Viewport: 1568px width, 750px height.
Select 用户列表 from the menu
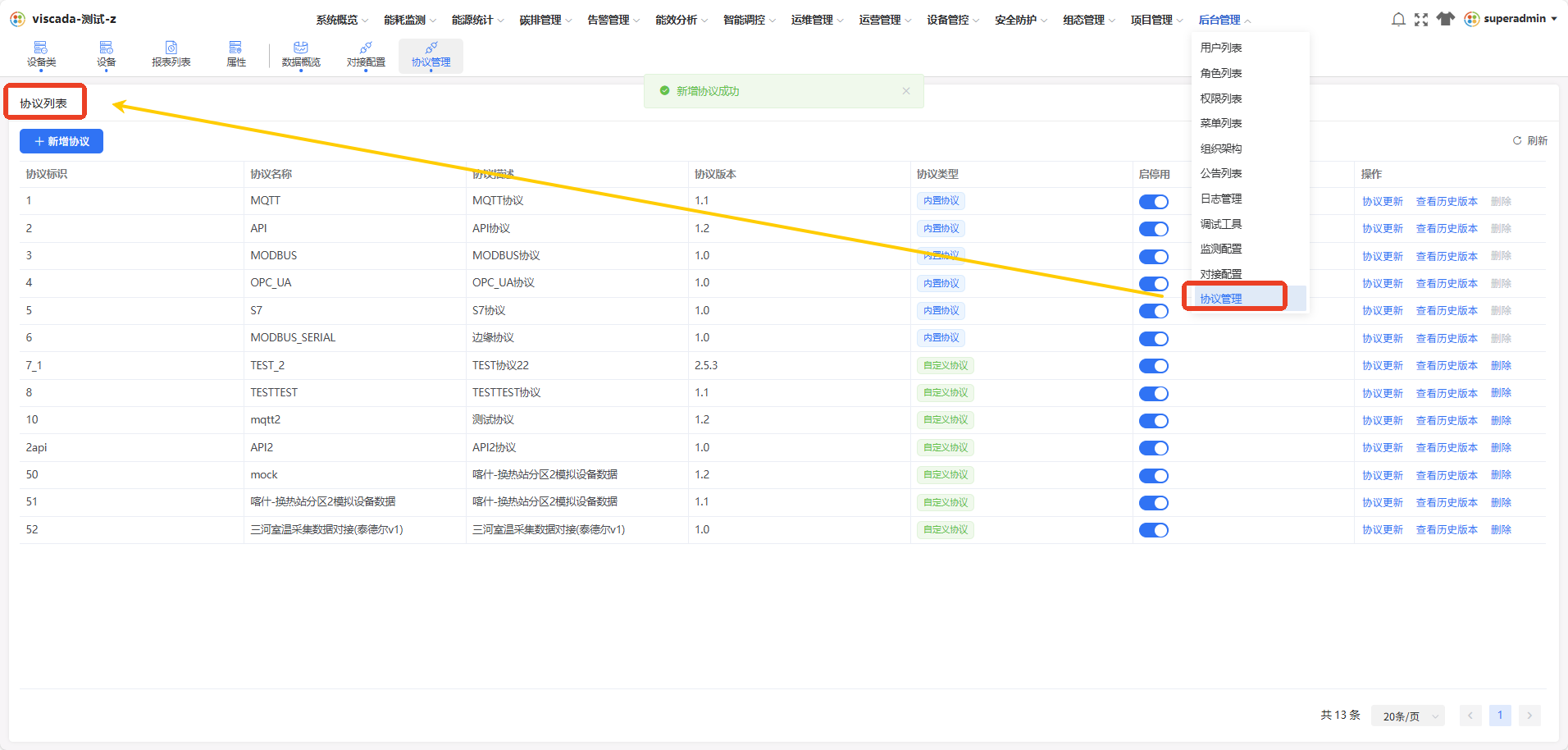(x=1221, y=48)
